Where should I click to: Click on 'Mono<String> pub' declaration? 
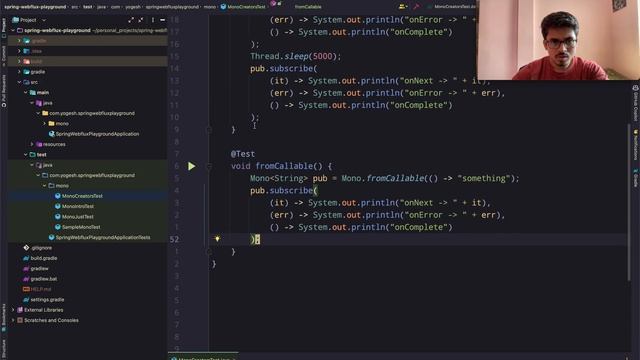click(x=289, y=178)
